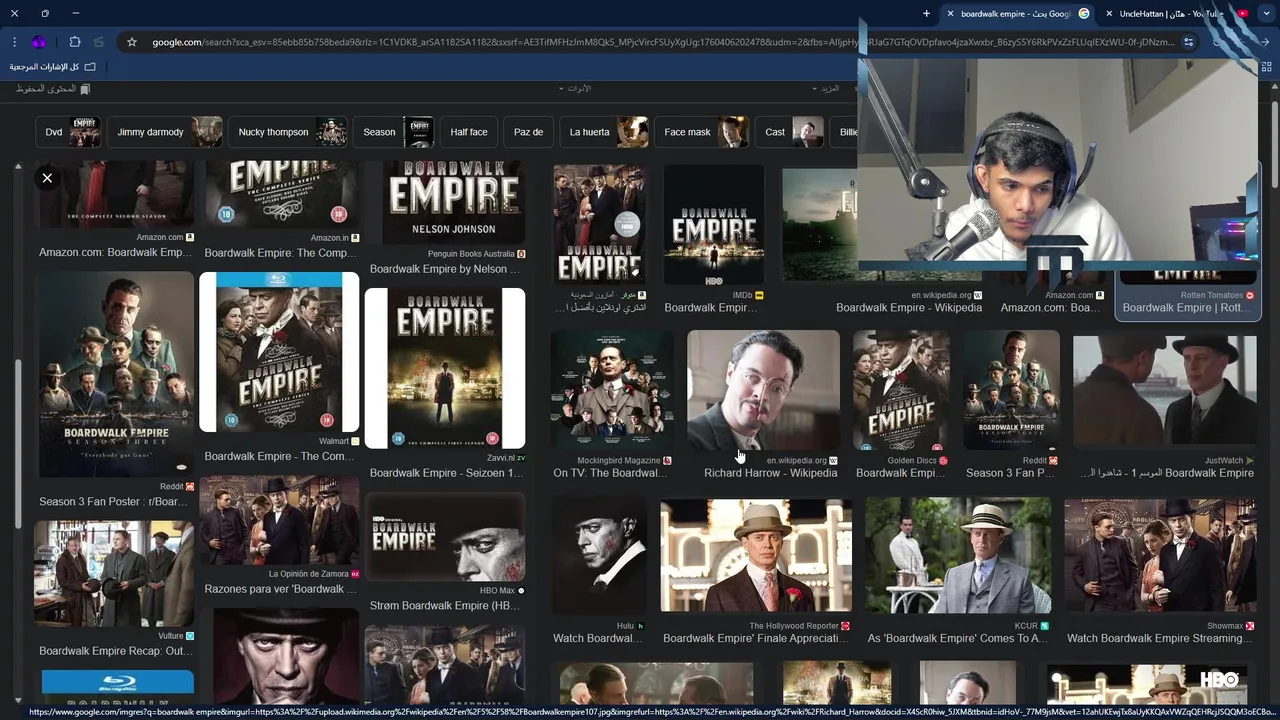Select the Season filter chip
1280x720 pixels.
[394, 132]
